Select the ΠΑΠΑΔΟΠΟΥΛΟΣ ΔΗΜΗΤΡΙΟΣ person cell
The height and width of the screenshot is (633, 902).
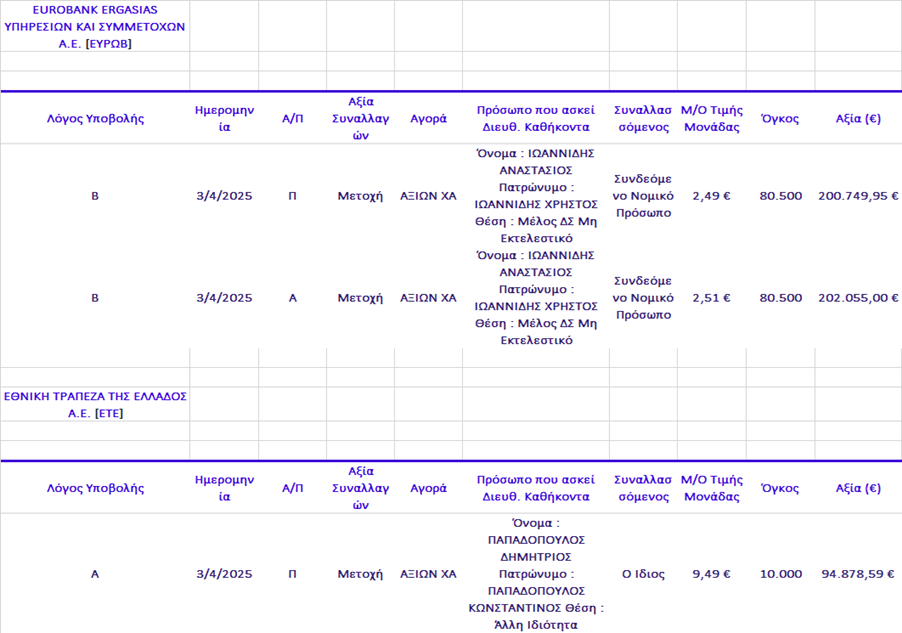click(x=536, y=574)
